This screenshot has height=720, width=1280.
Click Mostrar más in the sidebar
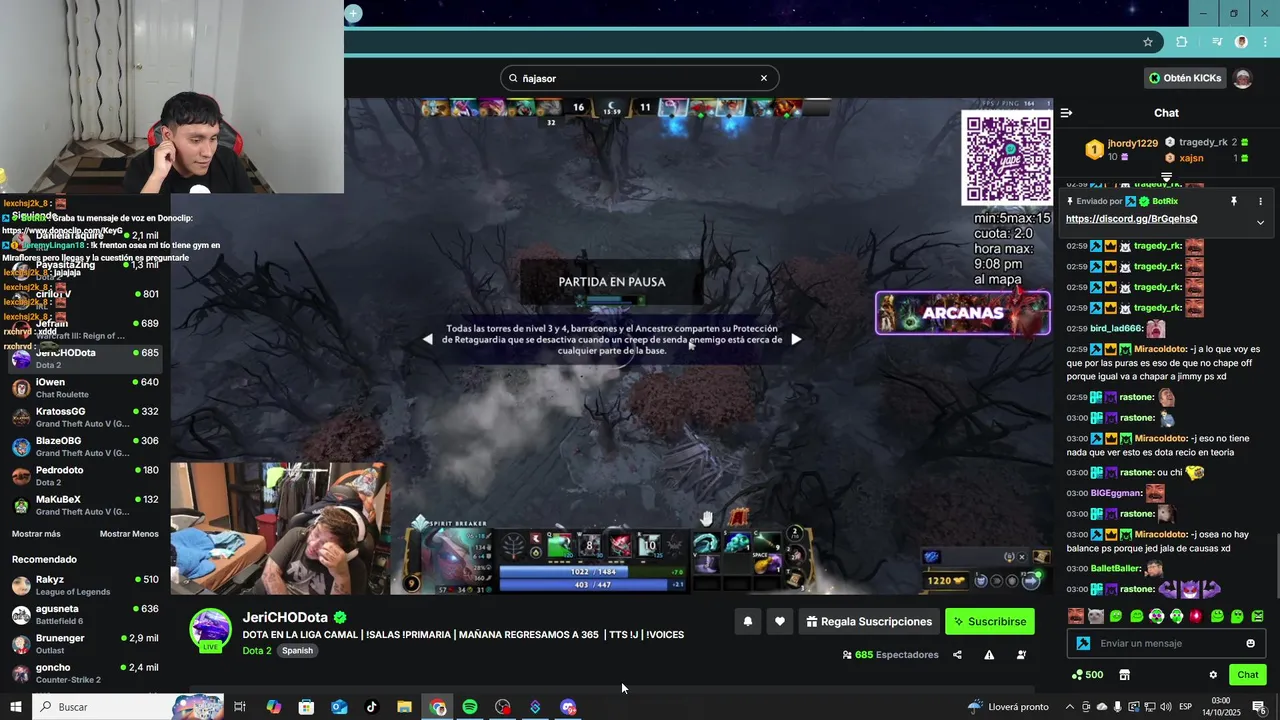point(36,534)
